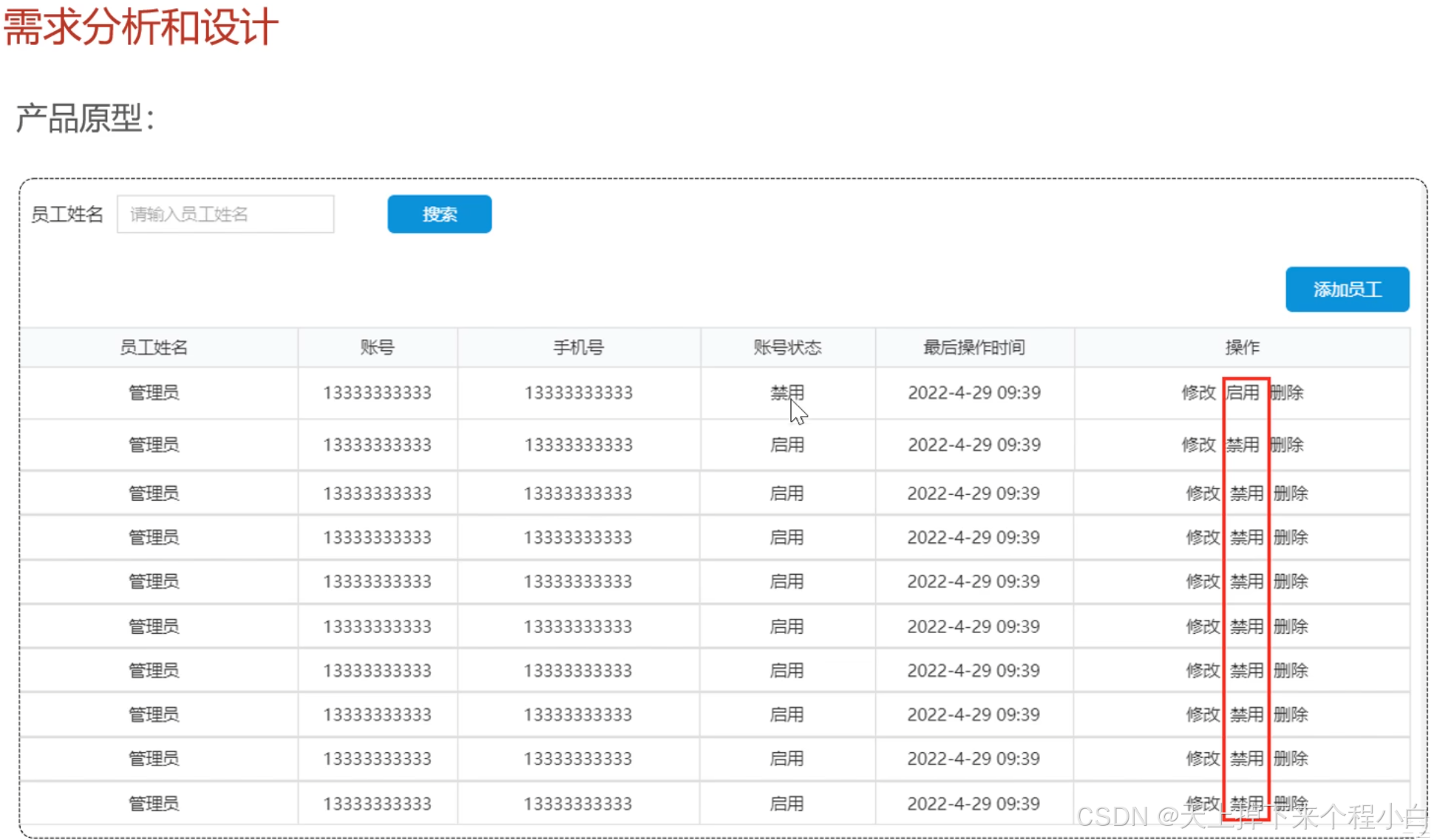The height and width of the screenshot is (840, 1434).
Task: Click 启用 link in first table row
Action: pyautogui.click(x=1243, y=392)
